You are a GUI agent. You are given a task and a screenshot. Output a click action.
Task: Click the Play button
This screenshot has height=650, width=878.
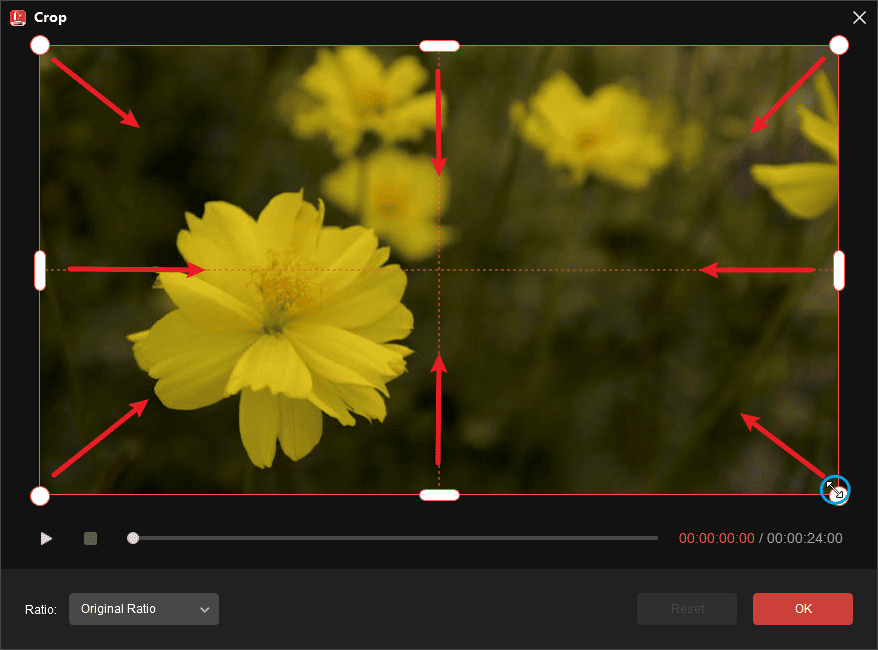pos(46,539)
